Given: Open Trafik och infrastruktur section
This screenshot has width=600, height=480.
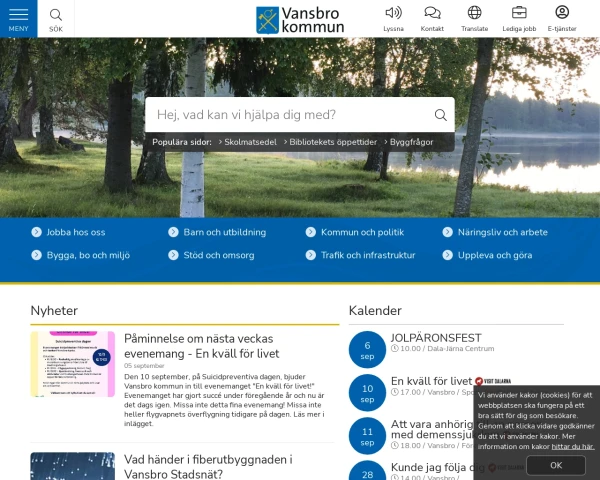Looking at the screenshot, I should (368, 255).
